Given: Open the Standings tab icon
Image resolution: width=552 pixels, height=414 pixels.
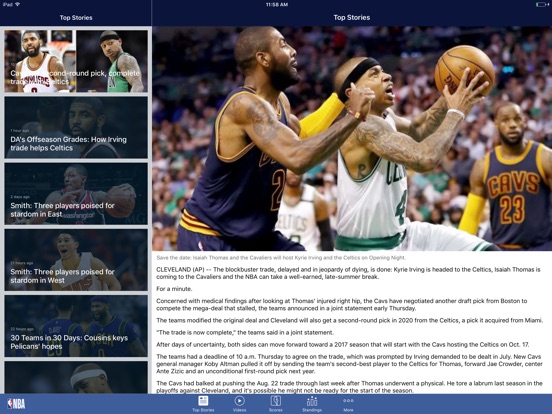Looking at the screenshot, I should pos(312,401).
